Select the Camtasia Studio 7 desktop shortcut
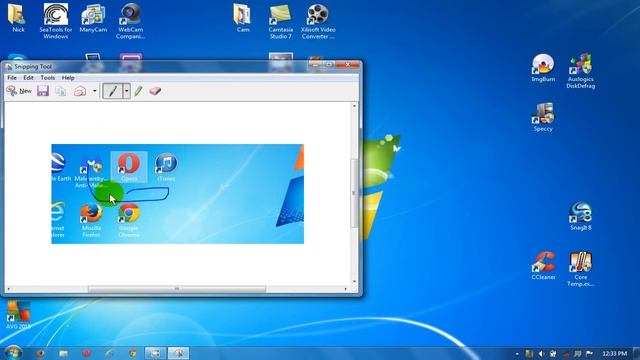Image resolution: width=640 pixels, height=360 pixels. coord(280,21)
